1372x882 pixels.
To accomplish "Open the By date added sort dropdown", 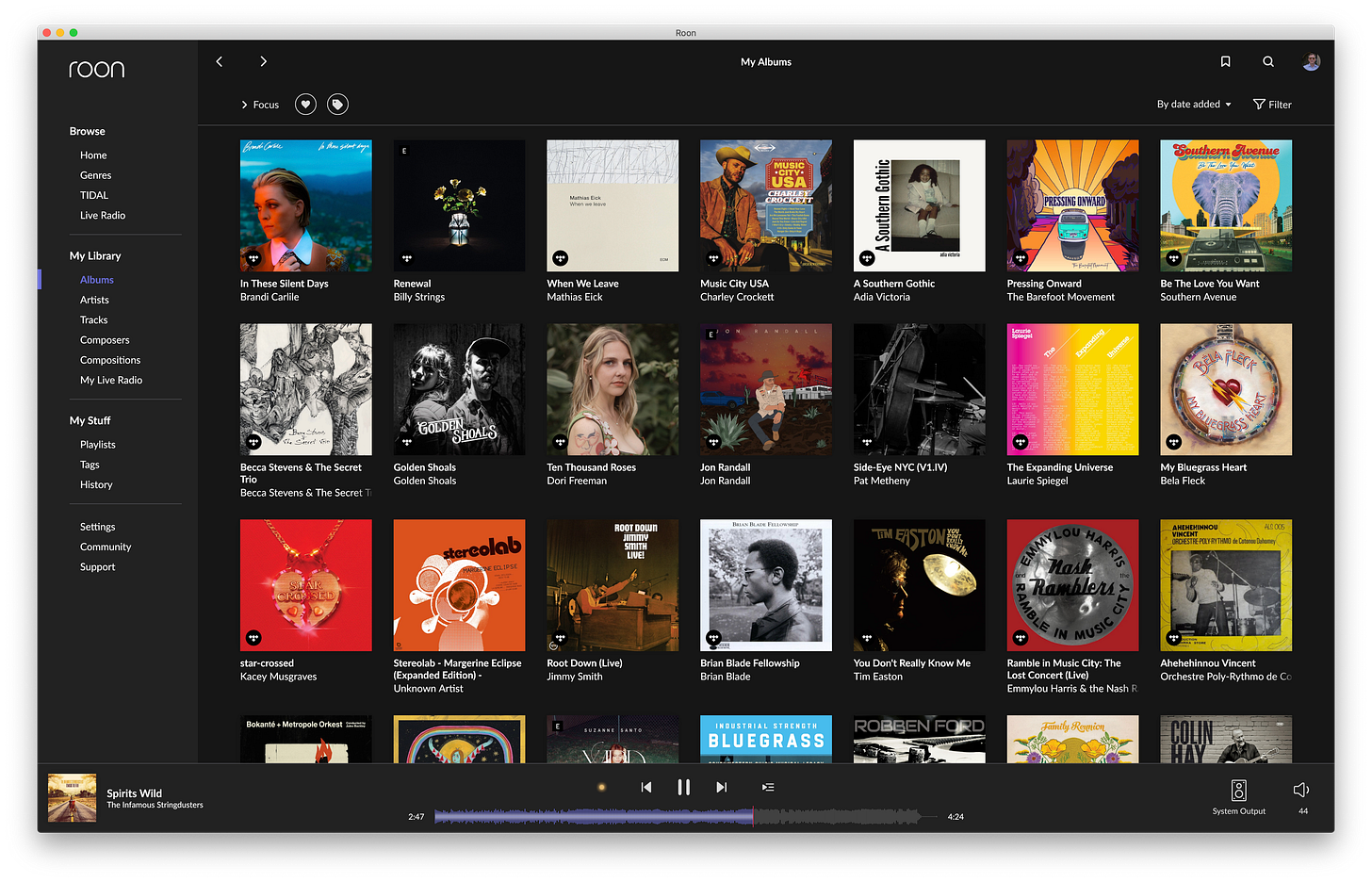I will (1194, 105).
